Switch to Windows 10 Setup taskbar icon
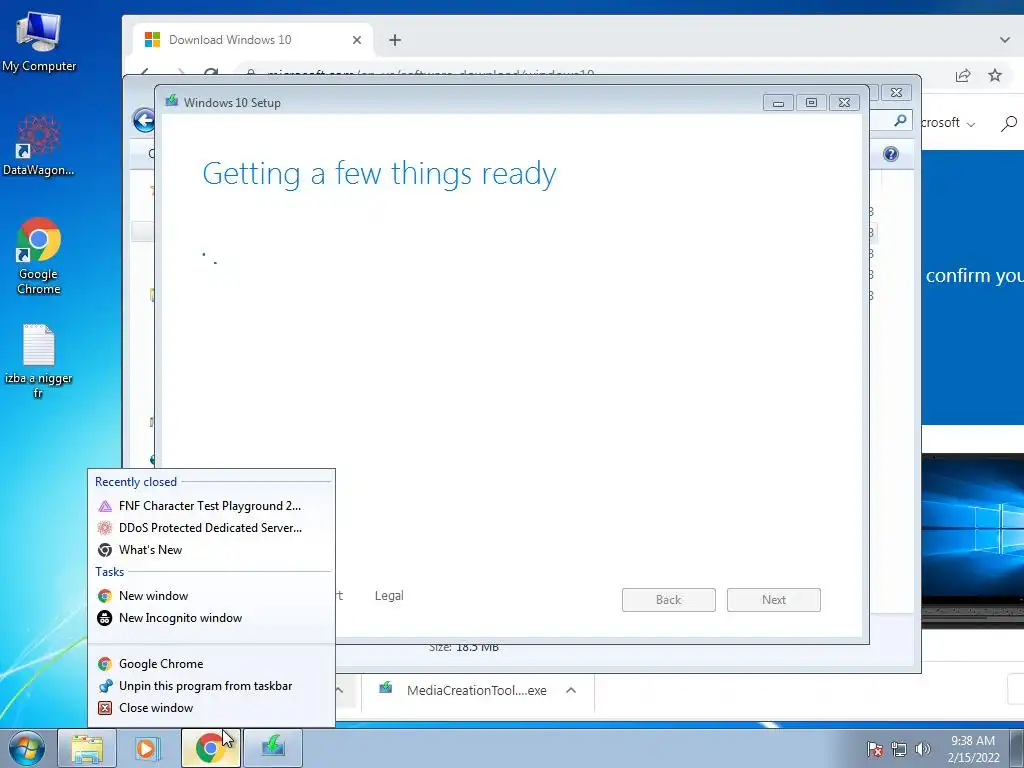The height and width of the screenshot is (768, 1024). [x=273, y=748]
